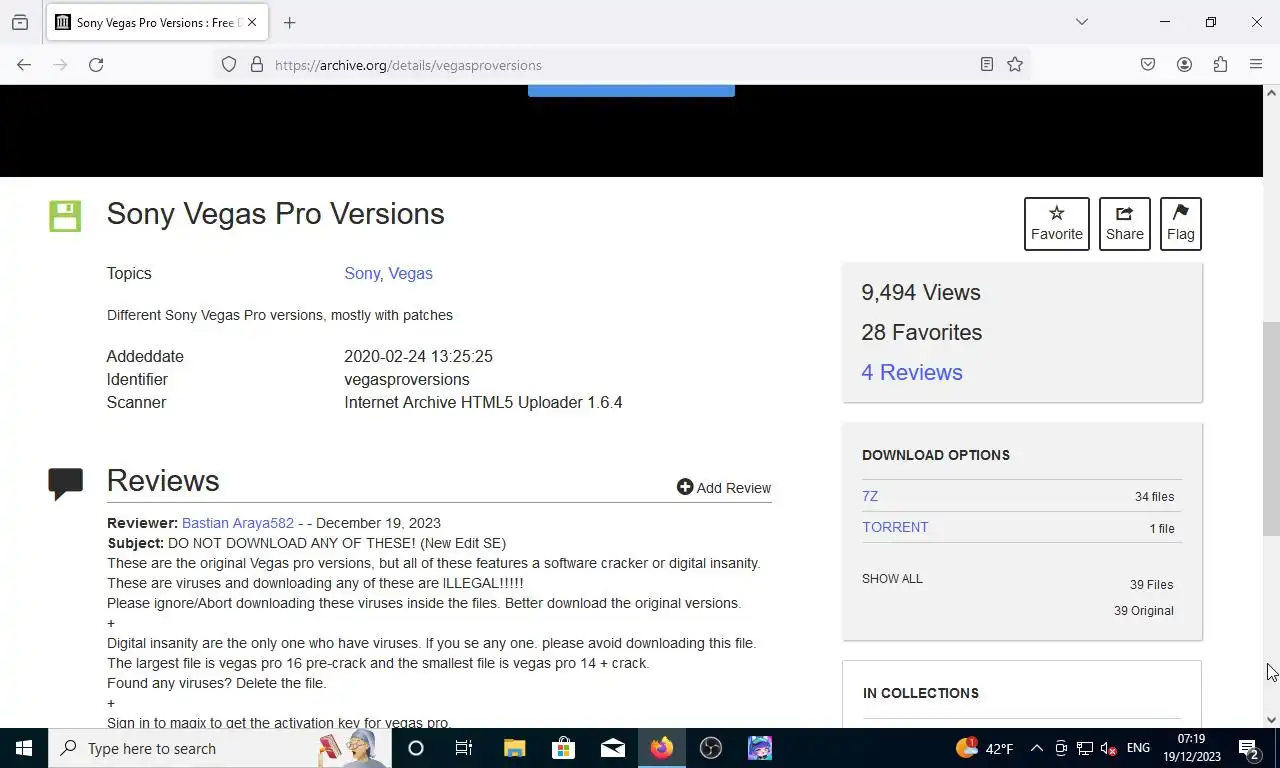The height and width of the screenshot is (768, 1280).
Task: Focus the archive.org address bar
Action: 620,65
